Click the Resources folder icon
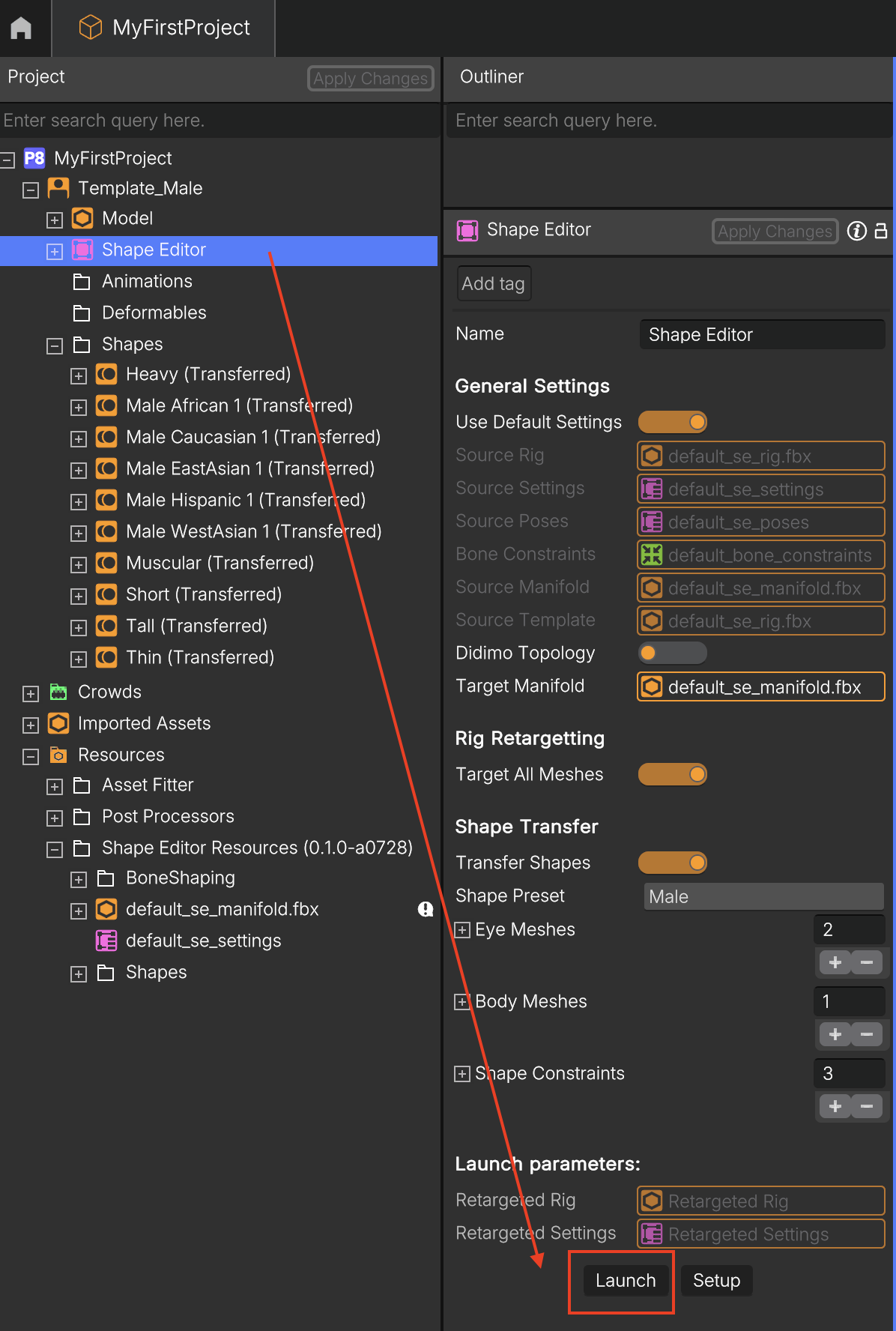 click(x=58, y=755)
